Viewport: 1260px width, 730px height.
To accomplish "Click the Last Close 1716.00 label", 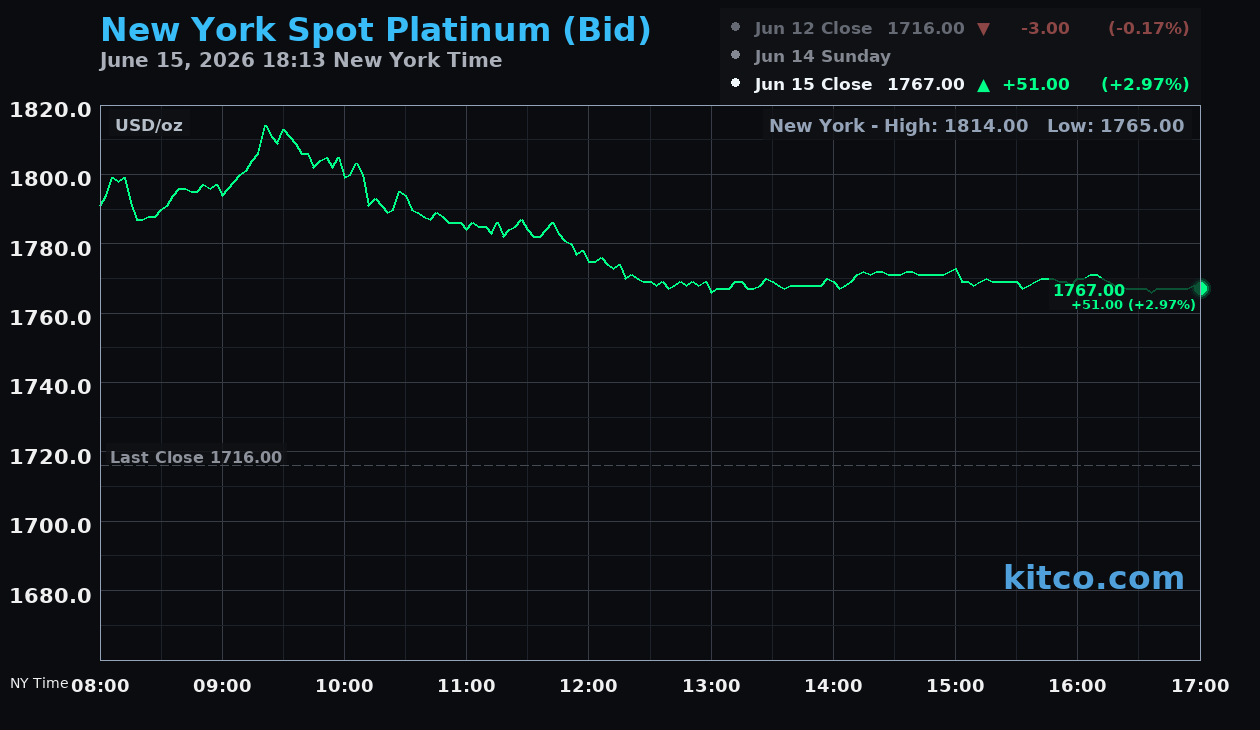I will pyautogui.click(x=196, y=458).
